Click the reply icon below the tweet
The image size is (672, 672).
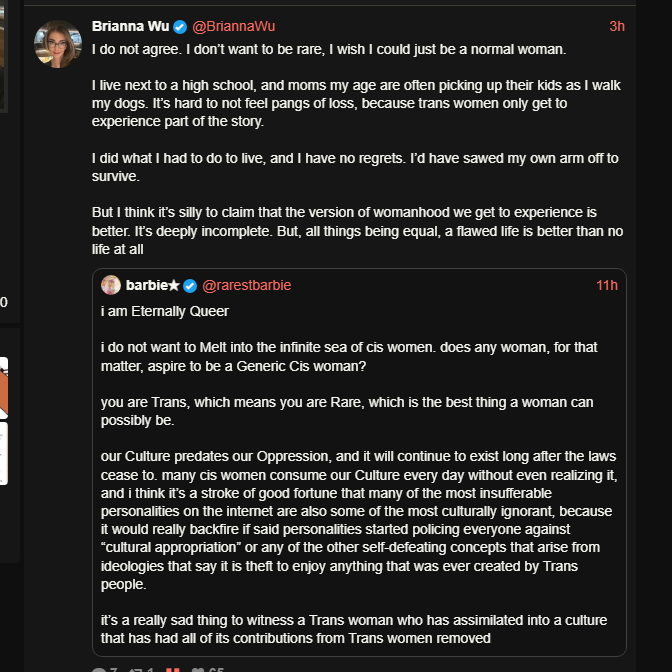(99, 669)
